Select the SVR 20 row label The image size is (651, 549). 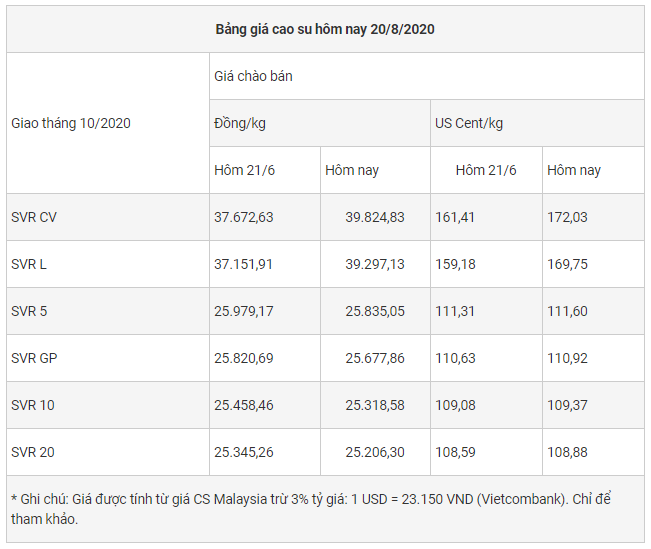(33, 452)
